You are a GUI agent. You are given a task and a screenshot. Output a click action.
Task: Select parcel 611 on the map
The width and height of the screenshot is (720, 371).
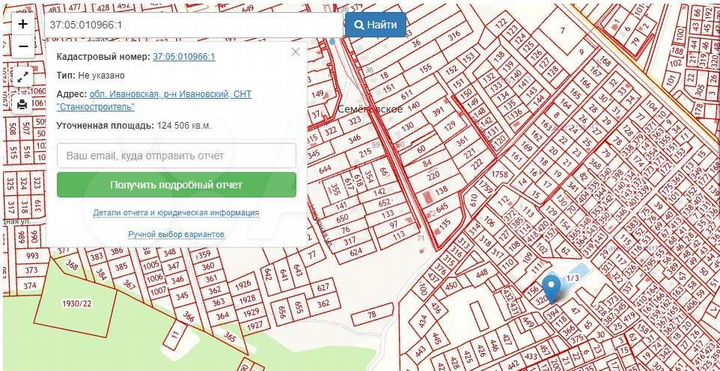(x=407, y=95)
